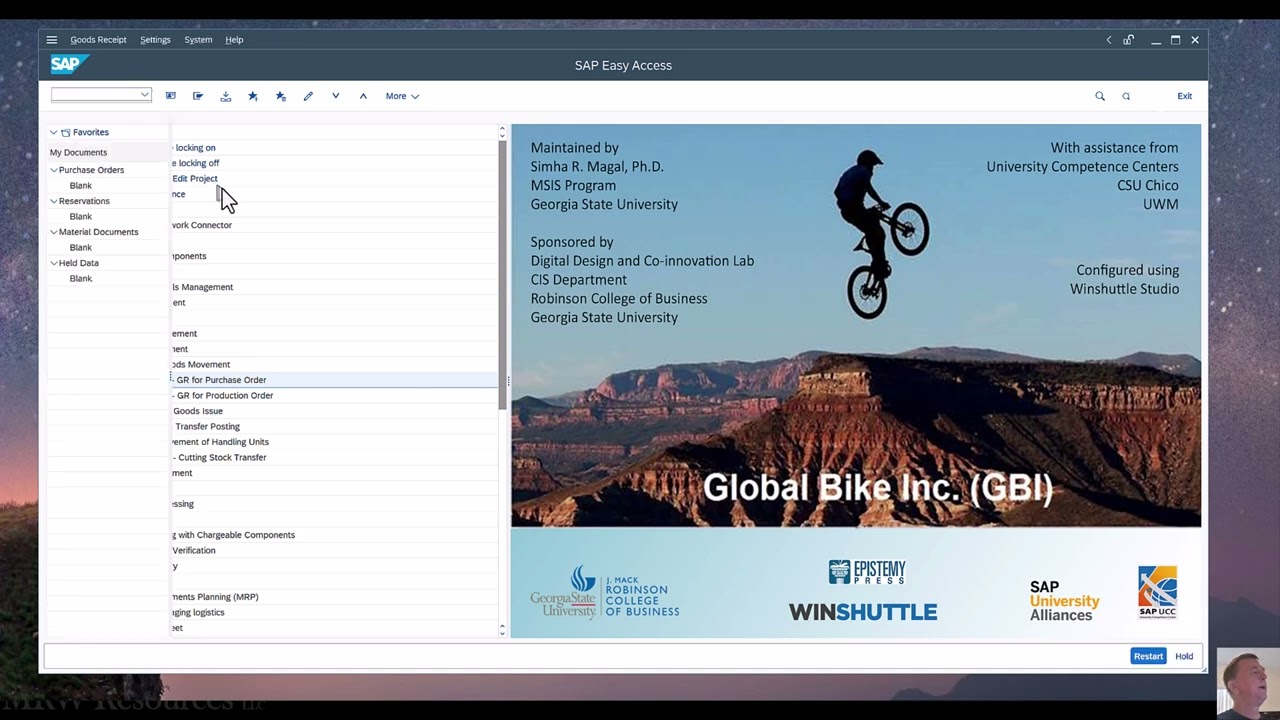1280x720 pixels.
Task: Click the Restart button
Action: click(x=1148, y=656)
